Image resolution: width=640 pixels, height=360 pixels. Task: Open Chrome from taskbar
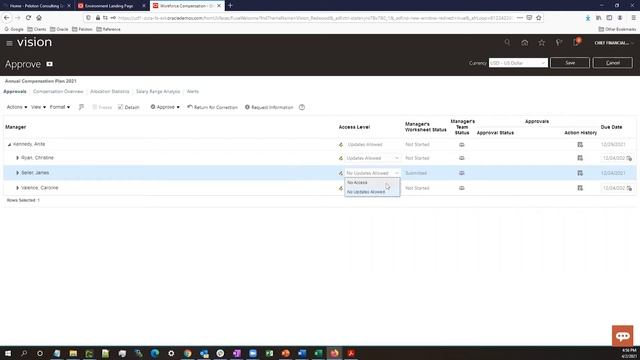pyautogui.click(x=187, y=353)
